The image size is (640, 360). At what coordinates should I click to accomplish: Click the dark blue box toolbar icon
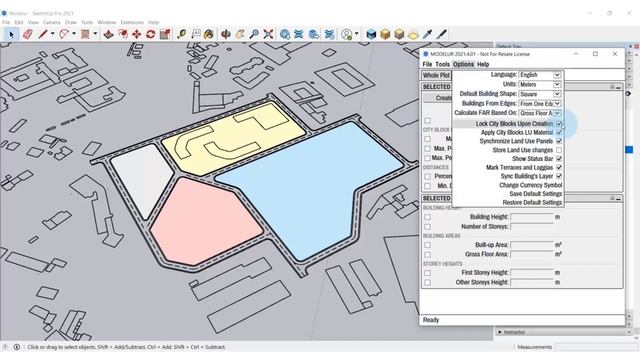point(371,34)
